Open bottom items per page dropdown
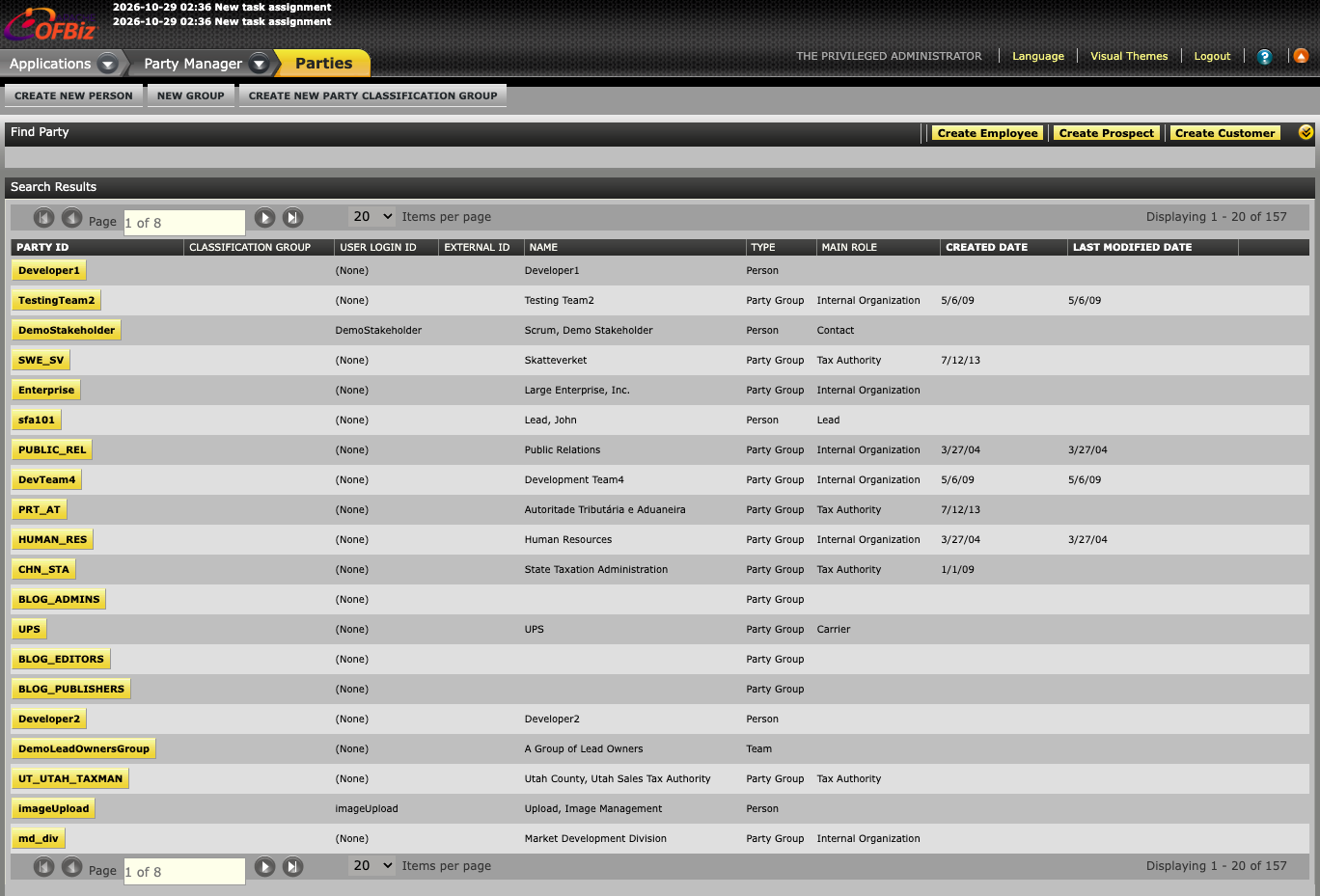Viewport: 1320px width, 896px height. 372,866
